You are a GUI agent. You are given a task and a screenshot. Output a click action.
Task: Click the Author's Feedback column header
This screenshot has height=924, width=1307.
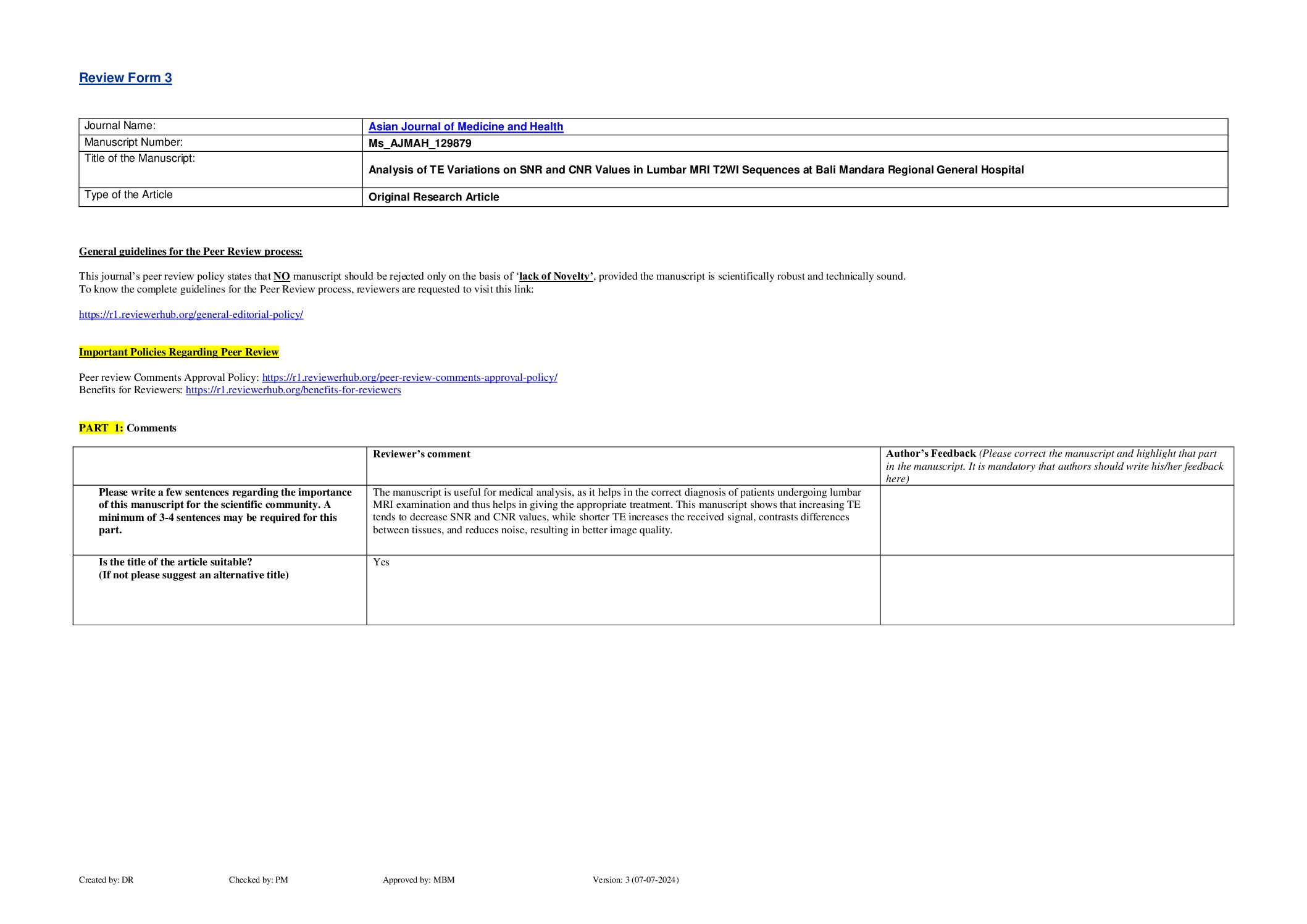click(x=930, y=454)
